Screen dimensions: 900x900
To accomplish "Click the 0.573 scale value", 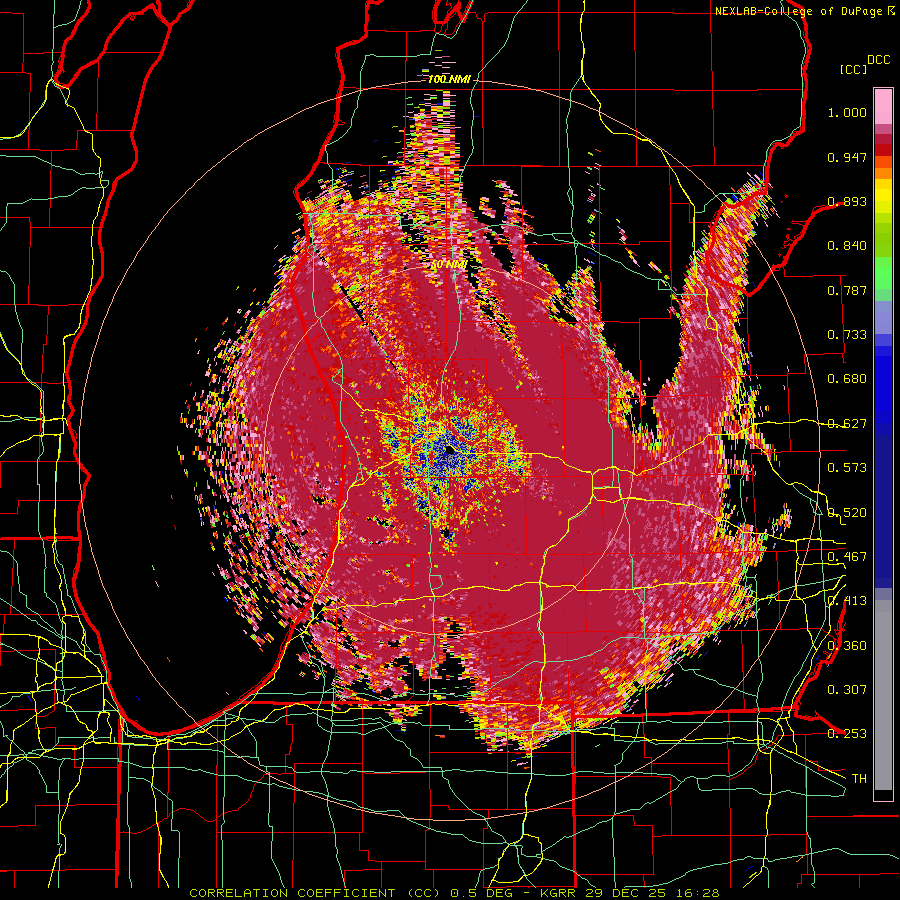I will pyautogui.click(x=847, y=468).
